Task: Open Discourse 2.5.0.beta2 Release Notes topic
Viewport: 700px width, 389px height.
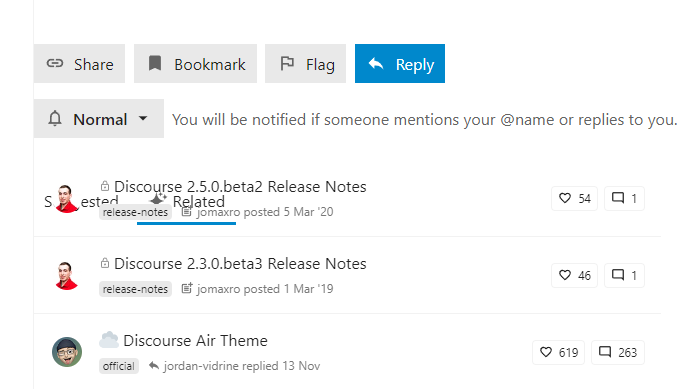Action: (240, 187)
